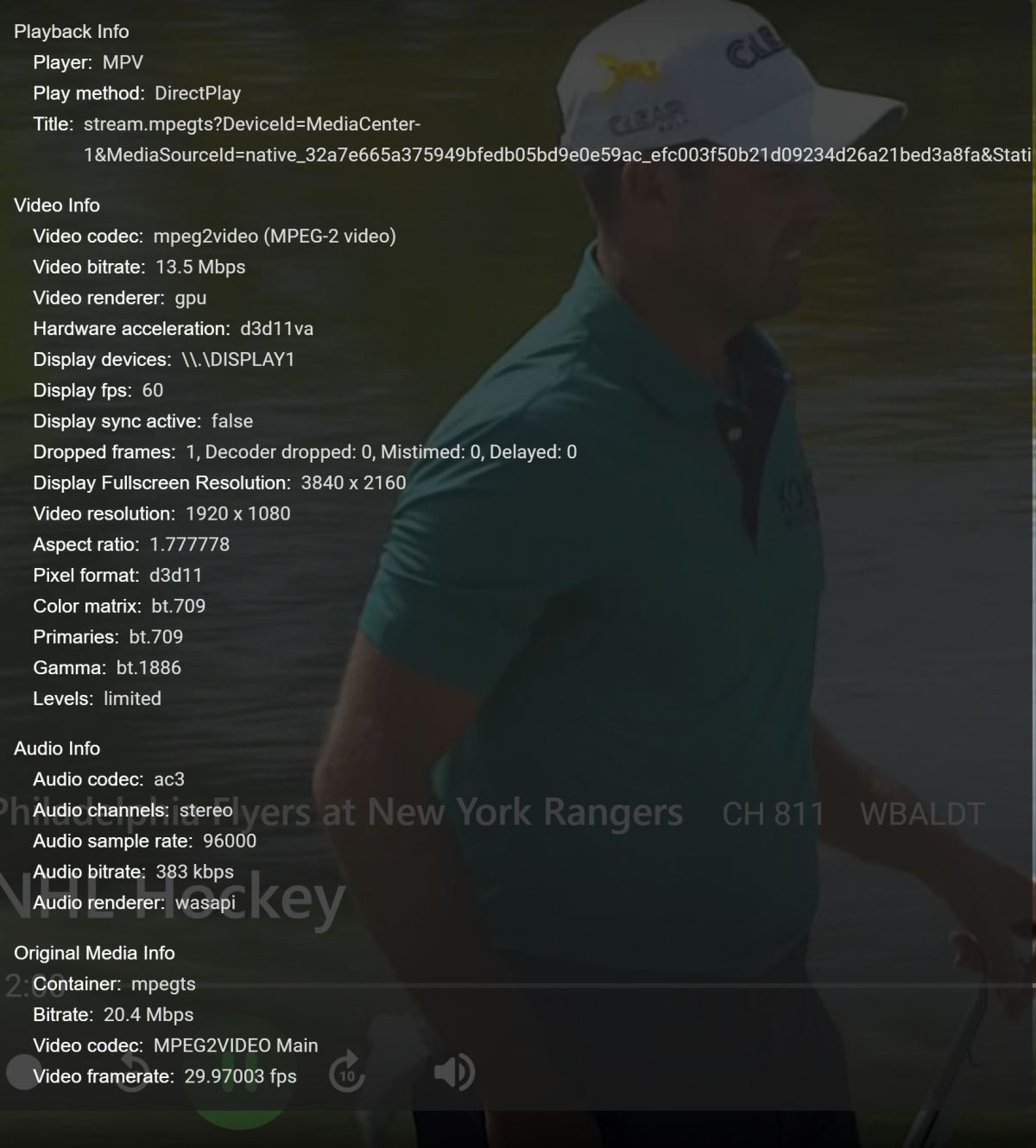Click the Video resolution 1920 x 1080 line
This screenshot has width=1036, height=1148.
pyautogui.click(x=161, y=514)
